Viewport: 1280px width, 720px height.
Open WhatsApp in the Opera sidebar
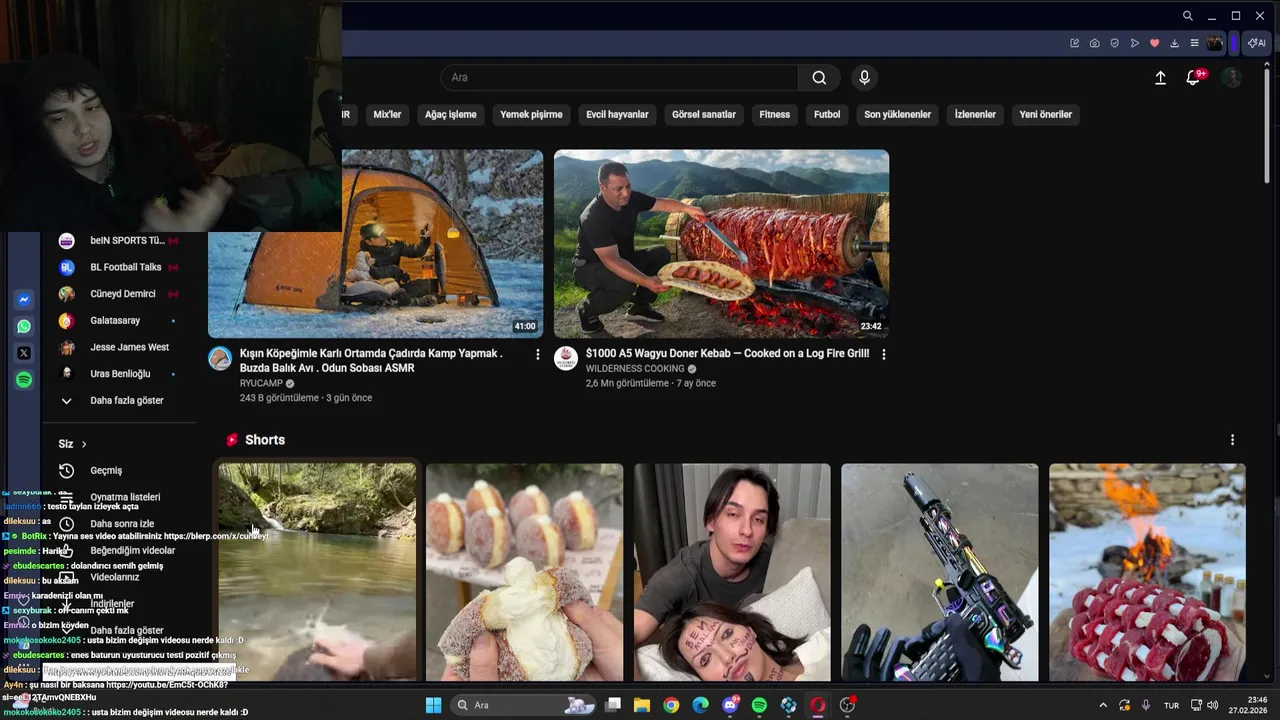click(x=24, y=326)
